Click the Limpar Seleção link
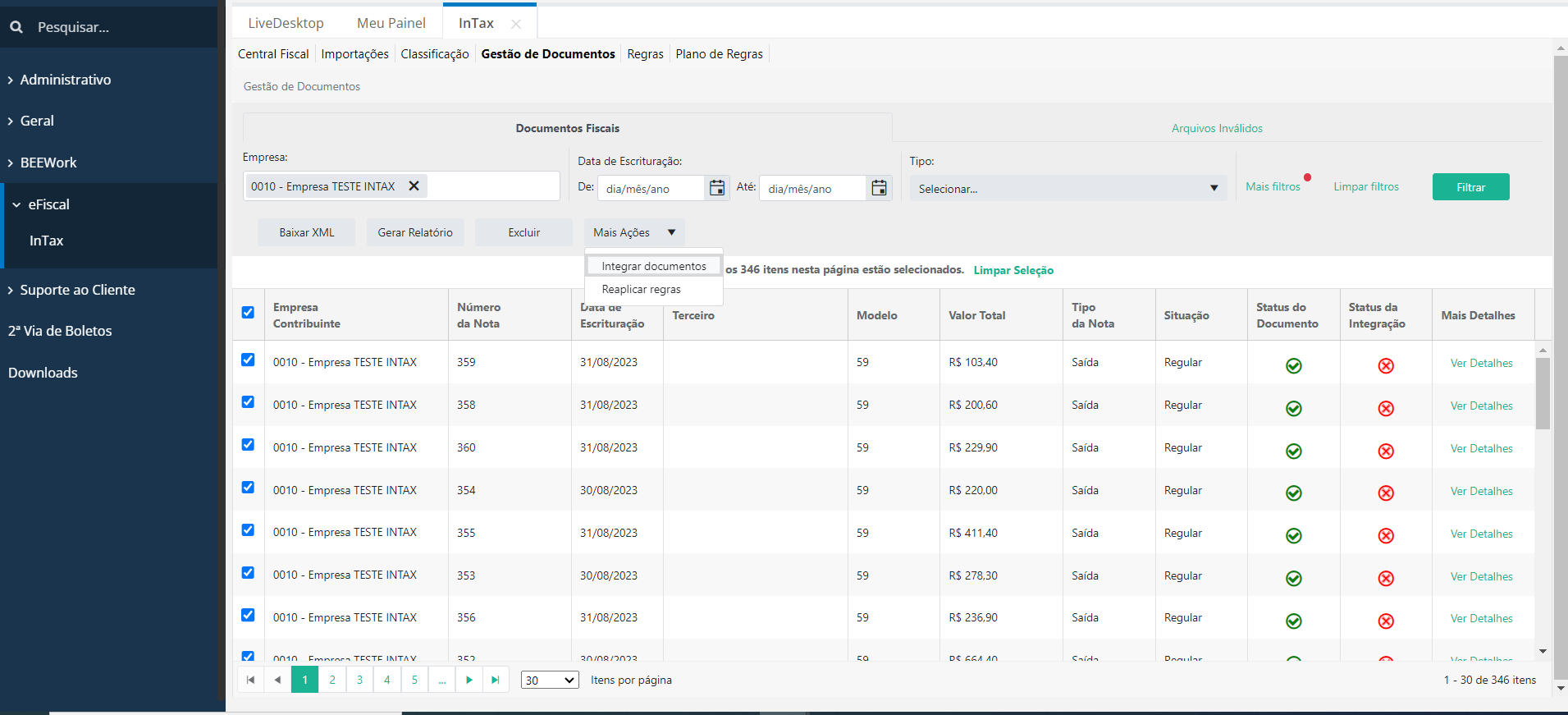Viewport: 1568px width, 715px height. [x=1013, y=270]
